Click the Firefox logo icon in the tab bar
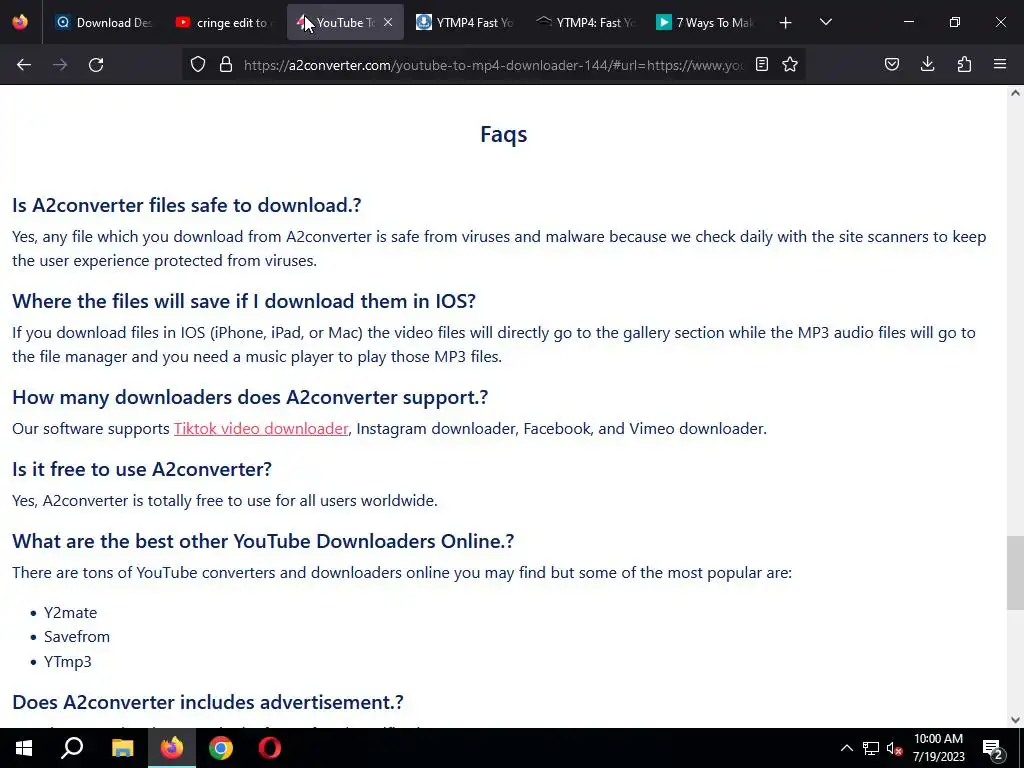The height and width of the screenshot is (768, 1024). pos(20,22)
